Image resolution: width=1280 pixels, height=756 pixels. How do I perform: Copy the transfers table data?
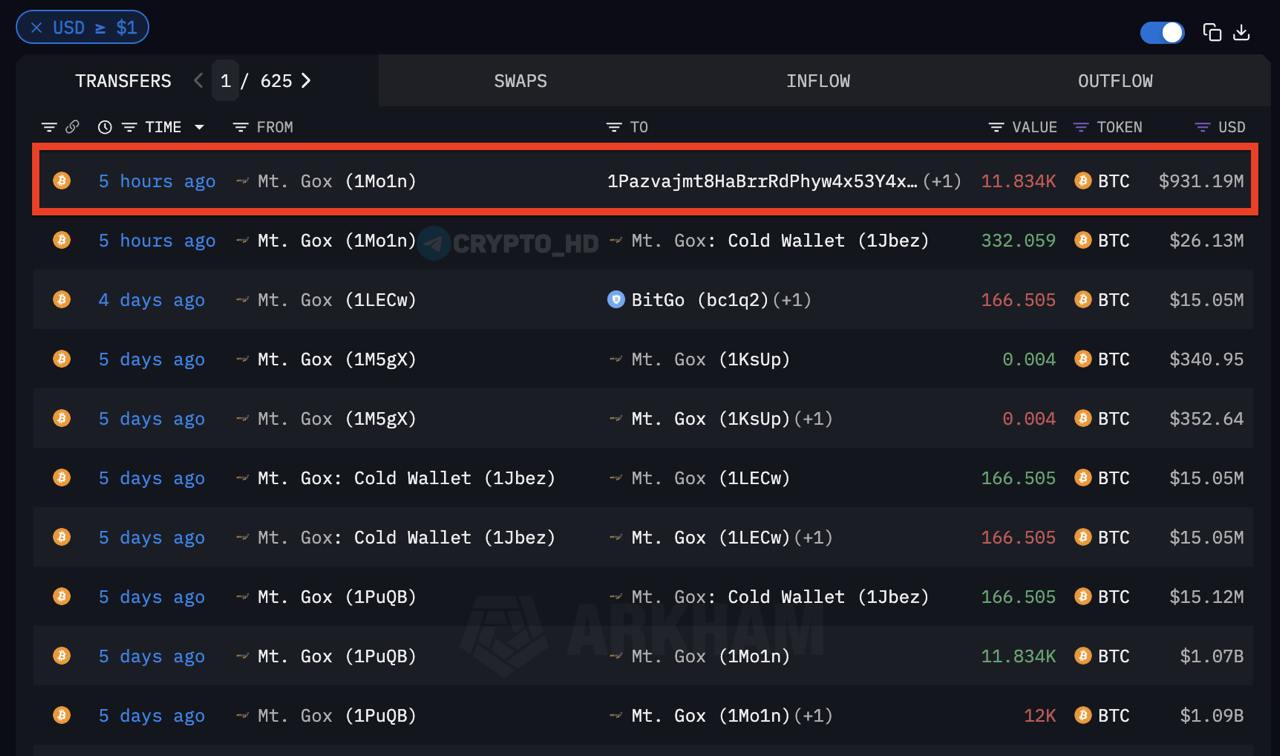point(1212,32)
